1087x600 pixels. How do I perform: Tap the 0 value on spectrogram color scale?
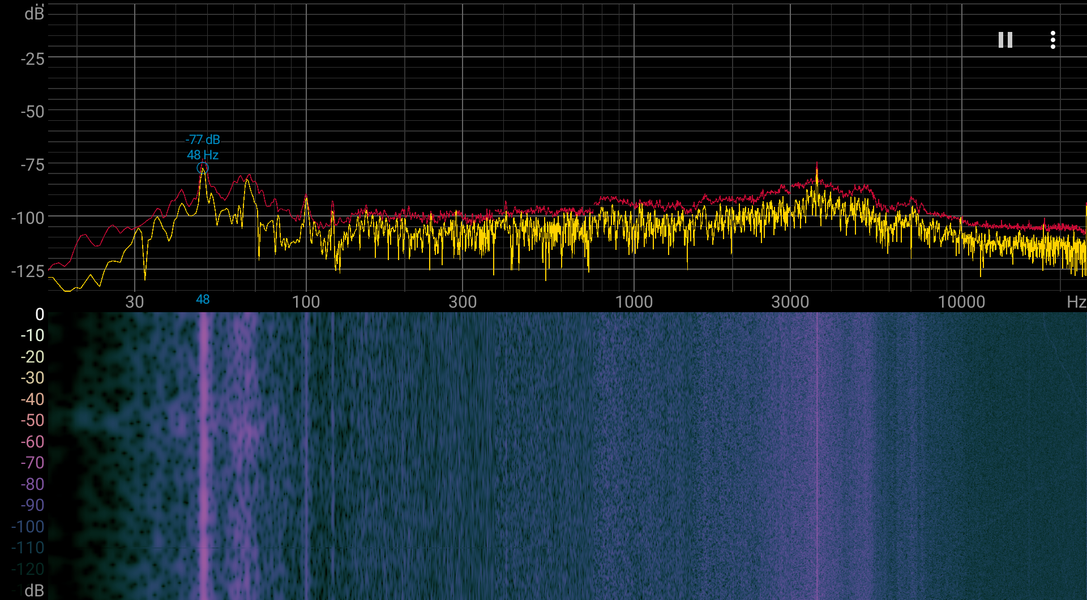(x=40, y=315)
